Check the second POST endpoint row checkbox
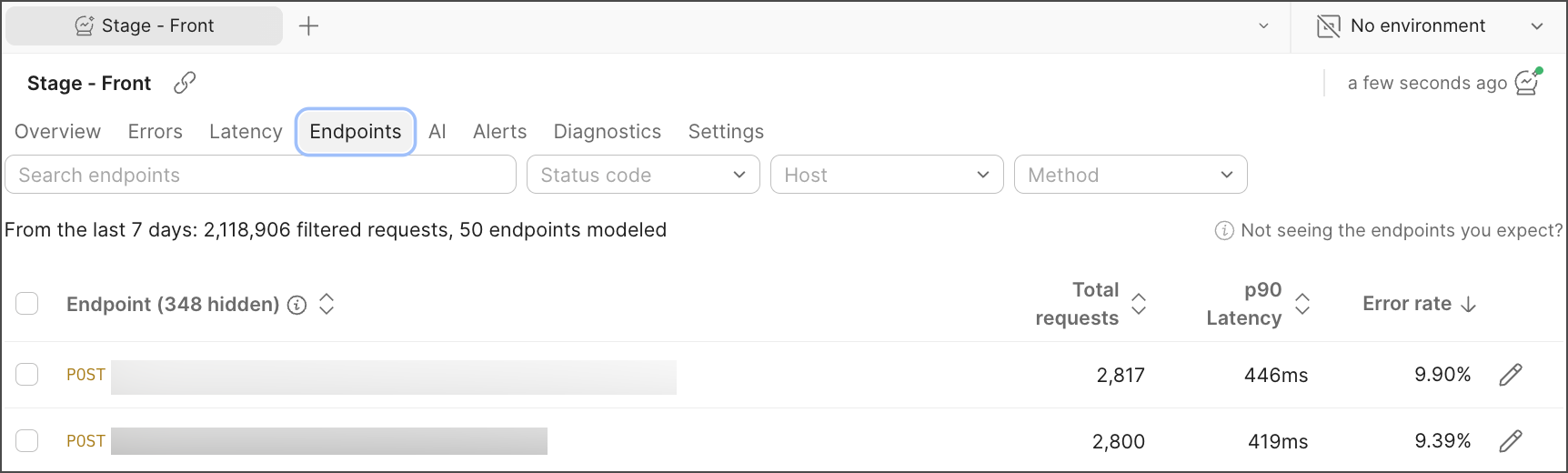The image size is (1568, 473). pos(27,441)
